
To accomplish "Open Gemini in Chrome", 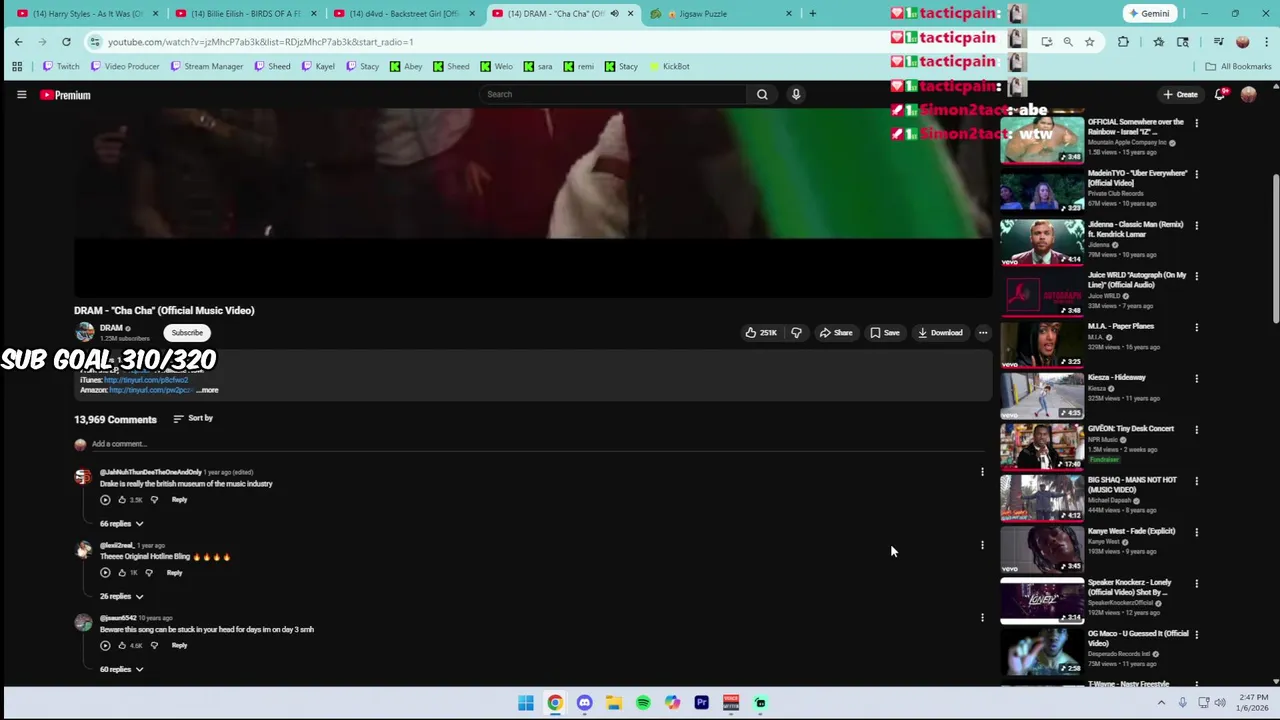I will coord(1149,14).
